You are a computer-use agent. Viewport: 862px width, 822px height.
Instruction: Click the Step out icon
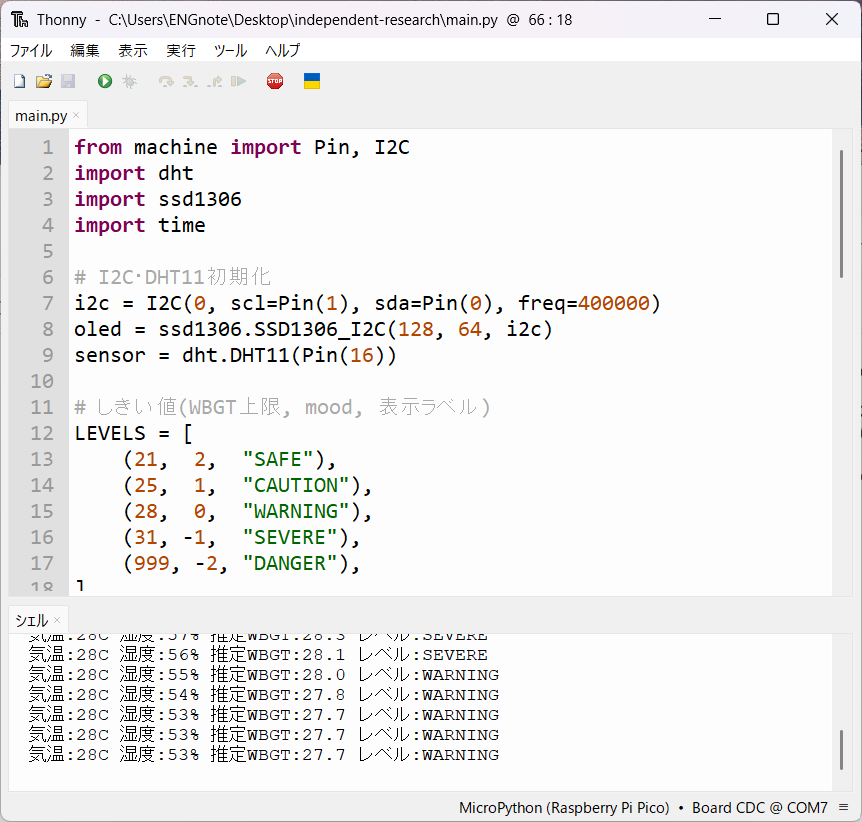[214, 81]
